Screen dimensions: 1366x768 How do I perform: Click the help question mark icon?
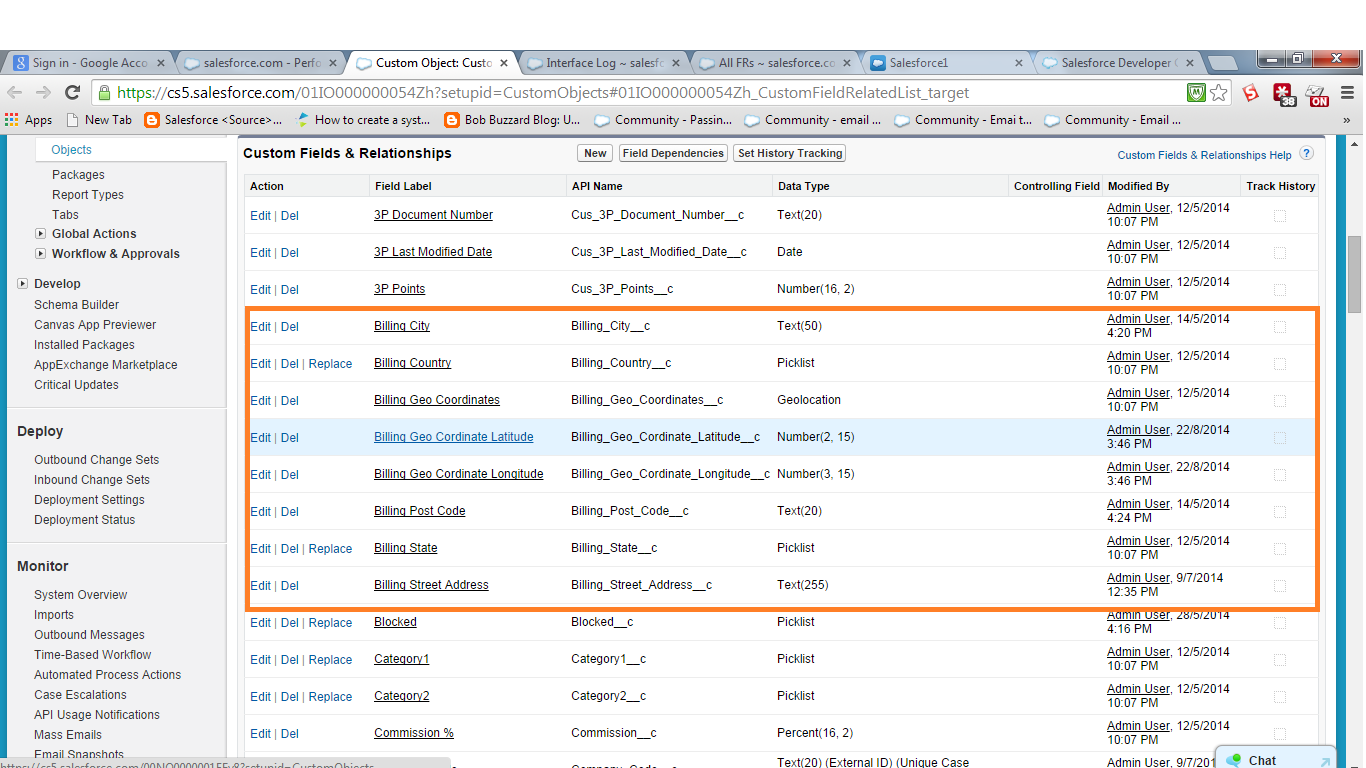pyautogui.click(x=1306, y=154)
